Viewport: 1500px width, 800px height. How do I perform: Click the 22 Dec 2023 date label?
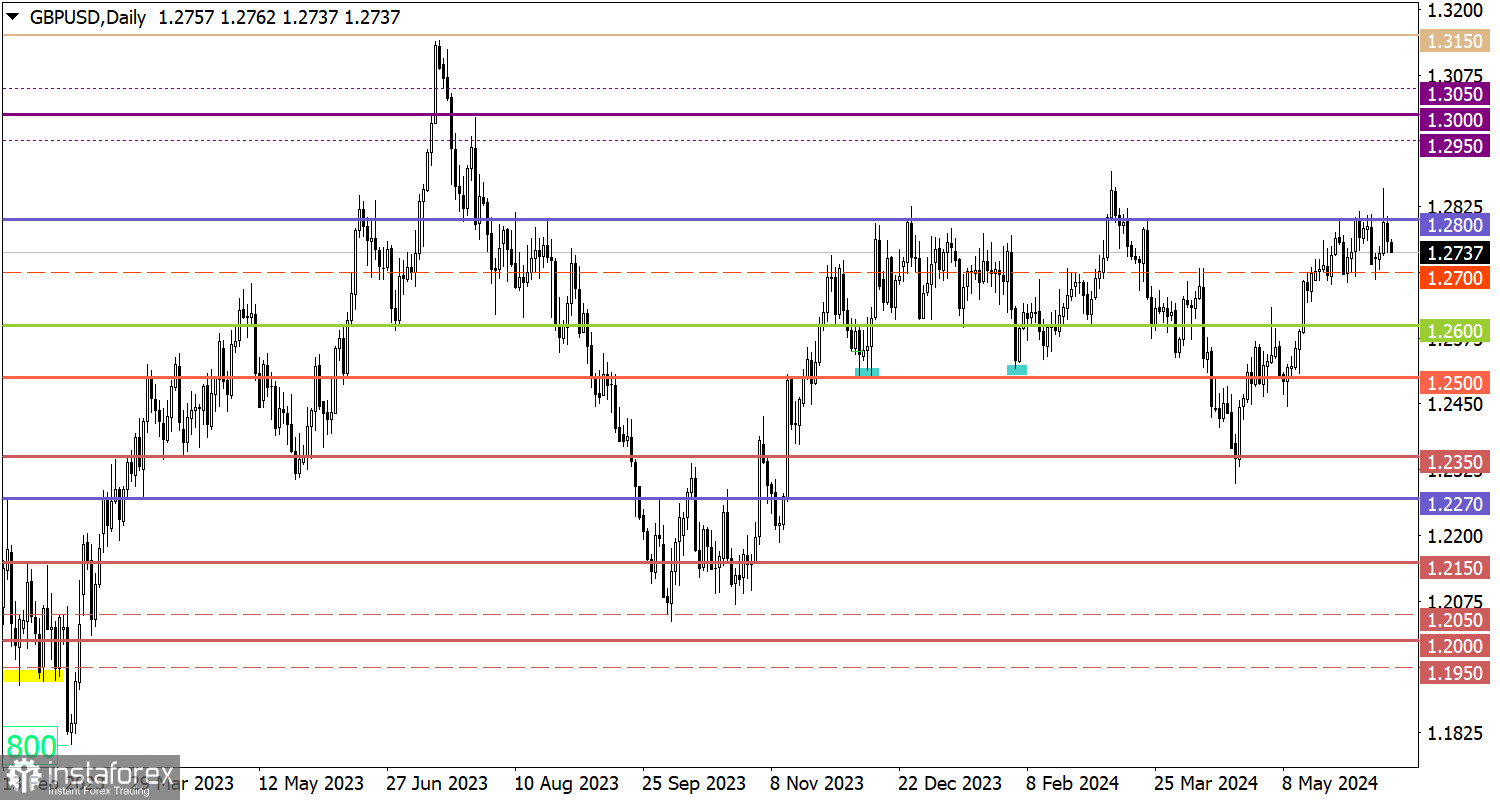point(949,782)
